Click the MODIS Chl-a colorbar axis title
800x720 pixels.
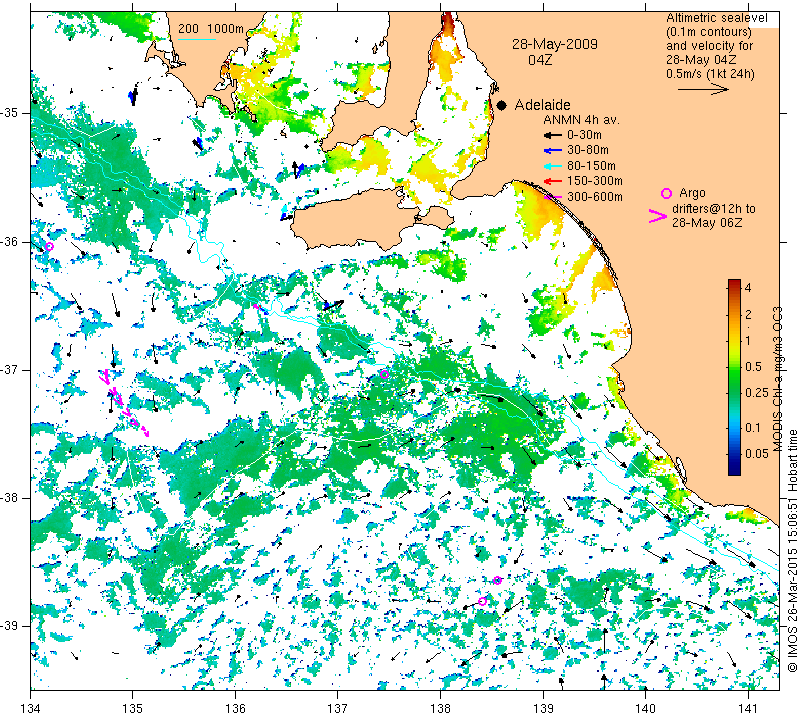778,379
